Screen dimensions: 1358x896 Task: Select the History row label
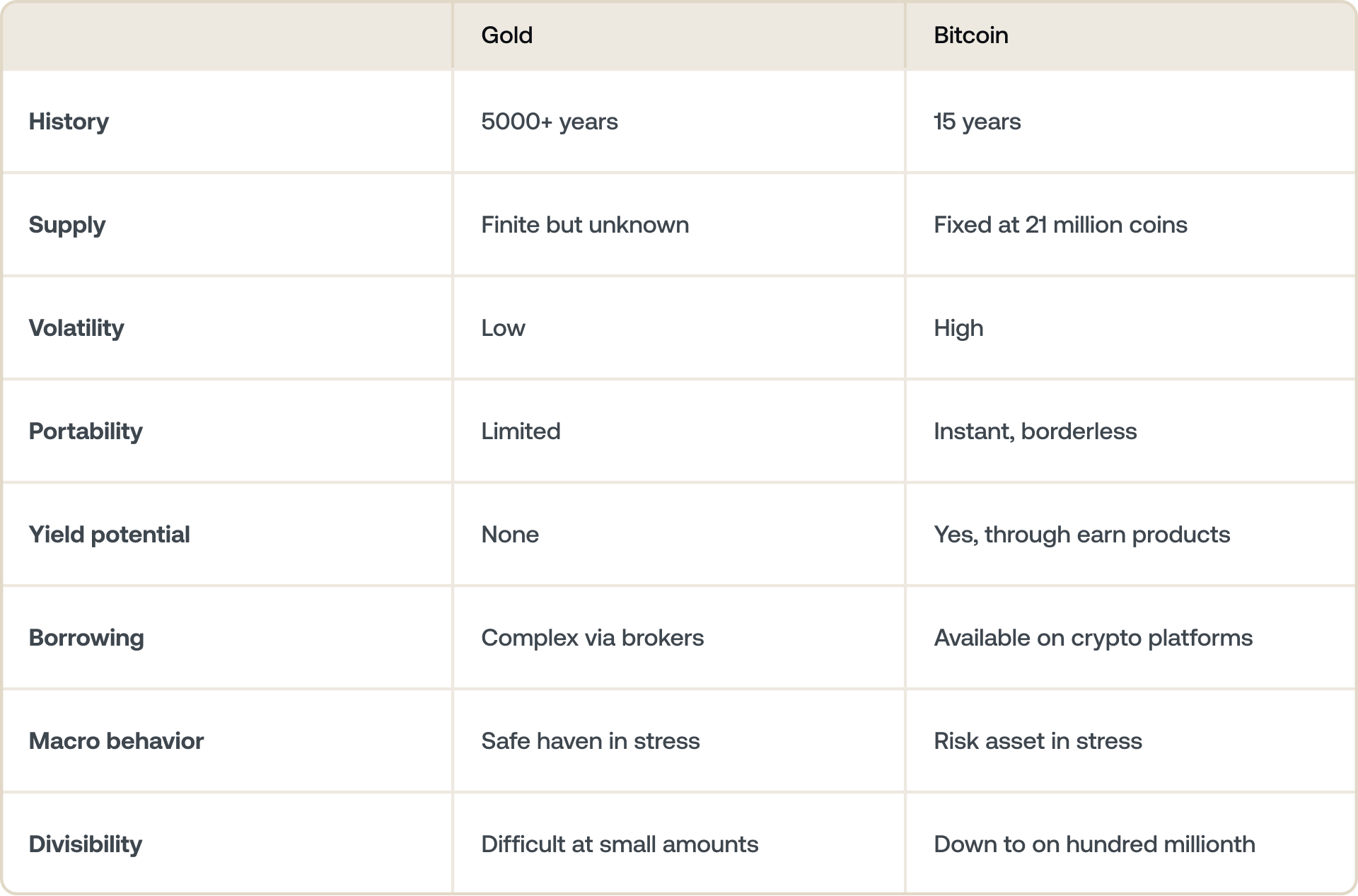tap(69, 122)
